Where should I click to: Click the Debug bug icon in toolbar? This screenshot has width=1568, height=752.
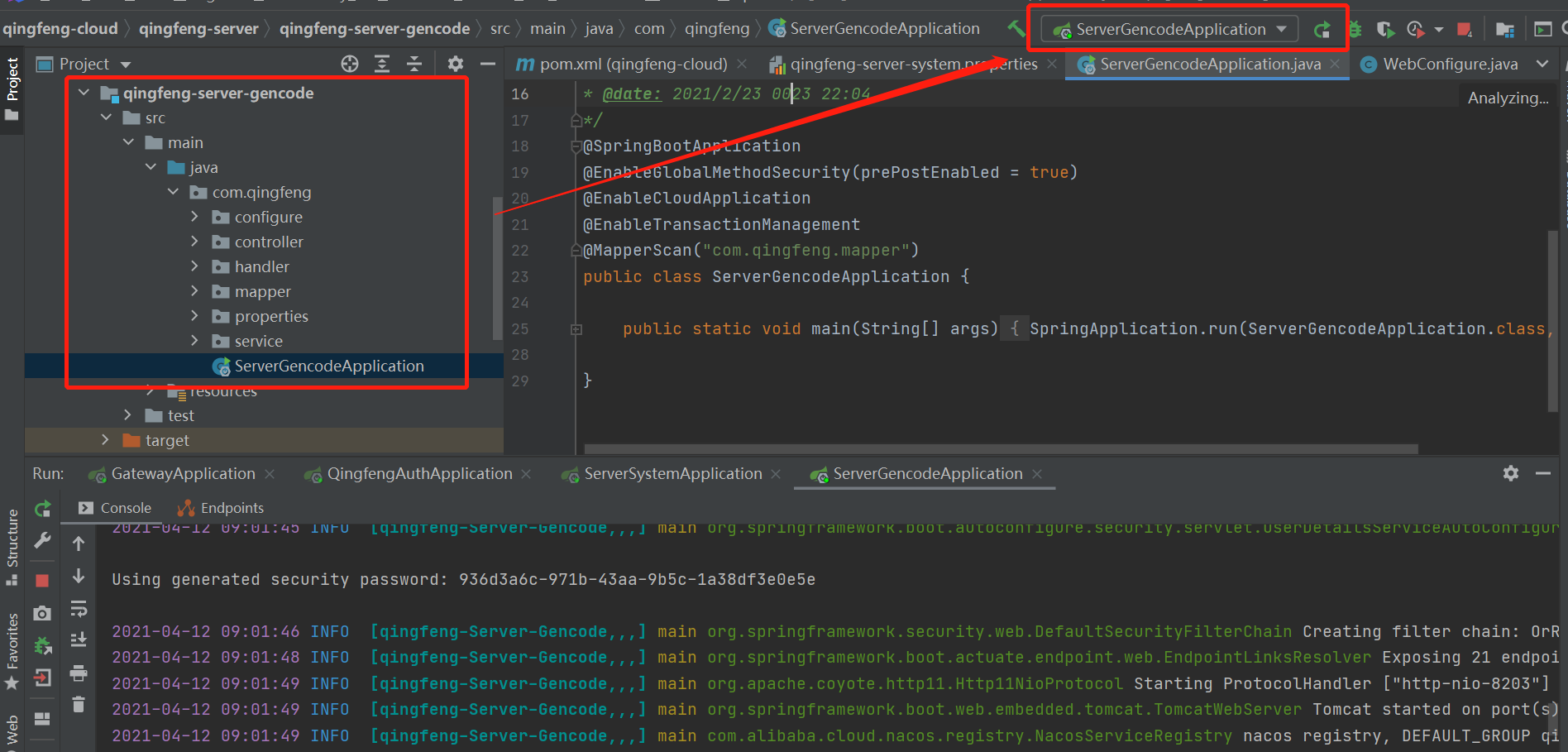(x=1355, y=30)
